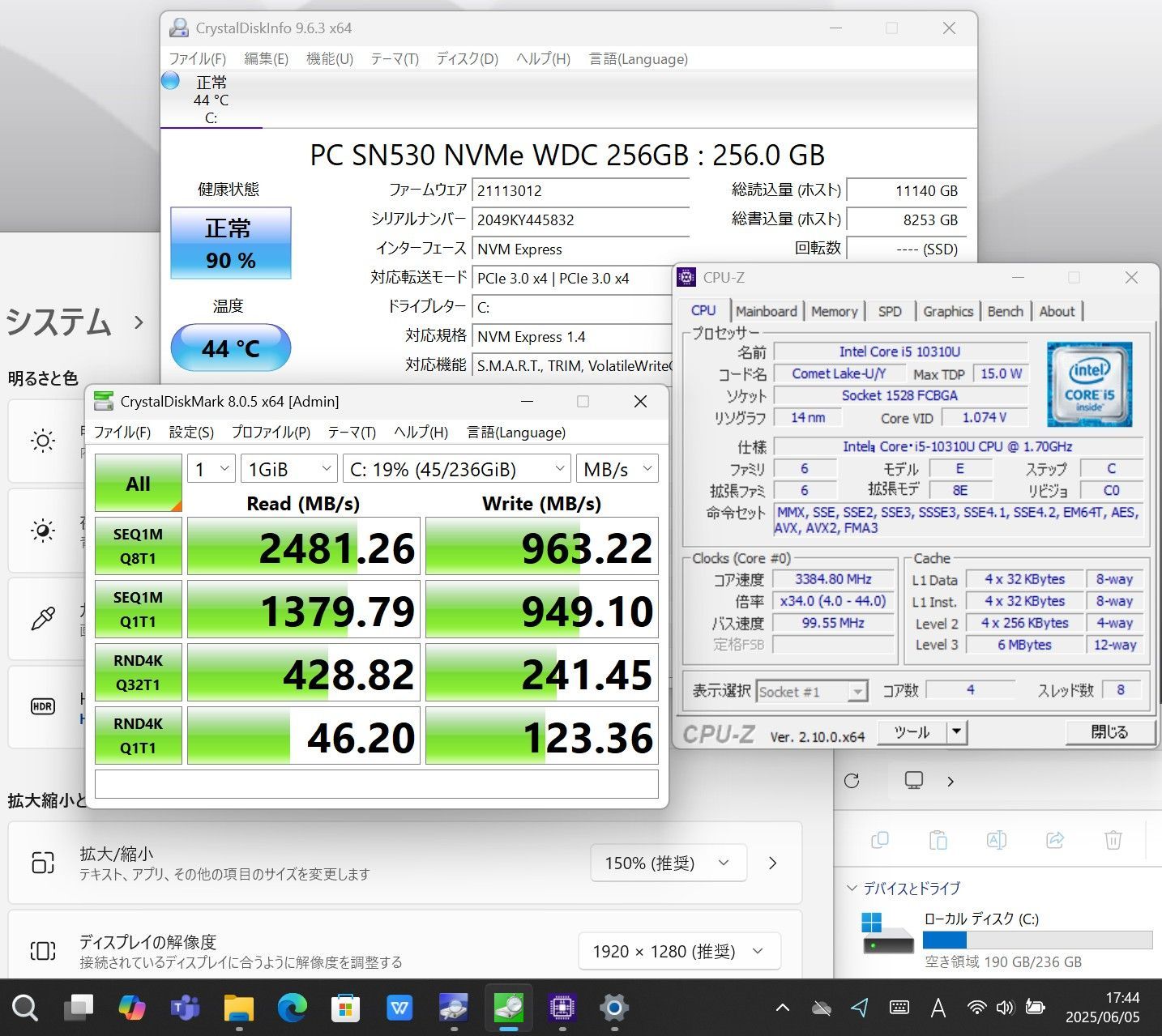
Task: Open File Explorer from the taskbar
Action: coord(239,1008)
